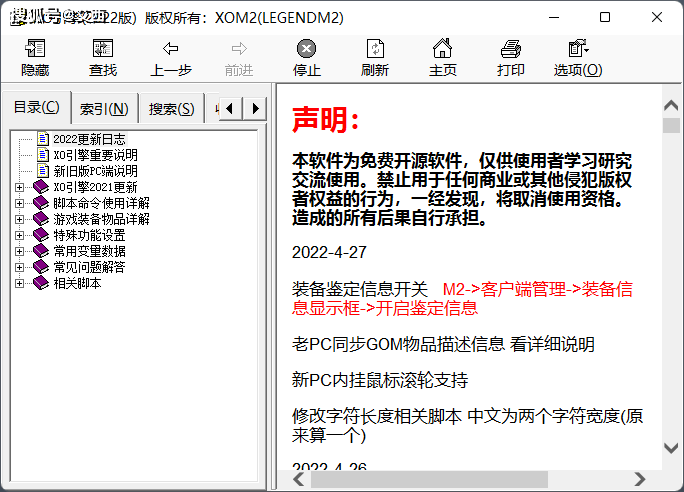Expand the 脚本命令使用详解 tree node
Image resolution: width=684 pixels, height=492 pixels.
(20, 203)
